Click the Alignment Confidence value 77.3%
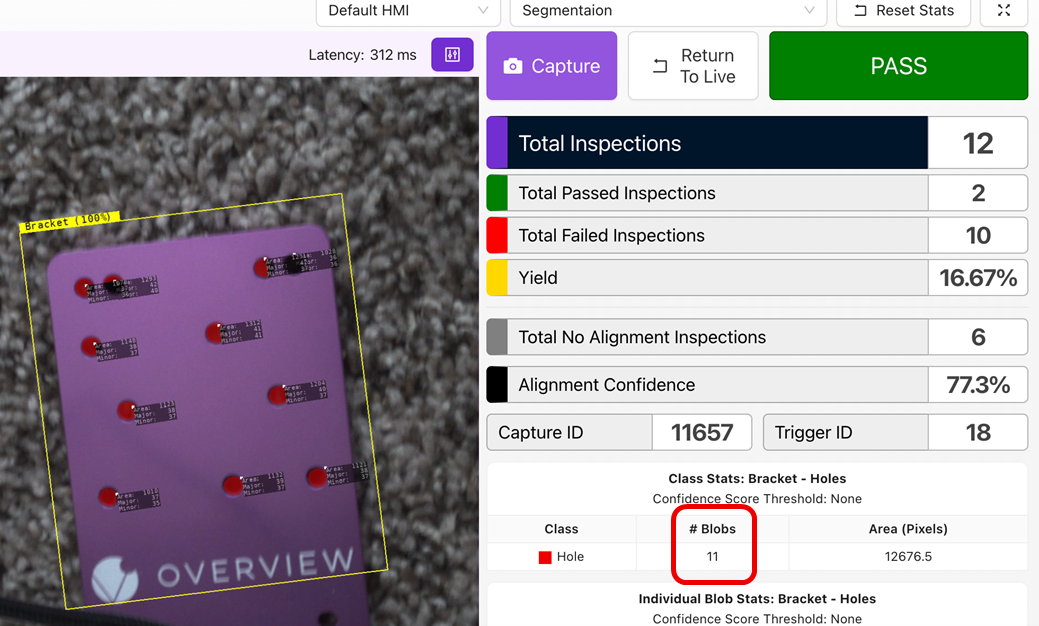1039x626 pixels. (978, 385)
